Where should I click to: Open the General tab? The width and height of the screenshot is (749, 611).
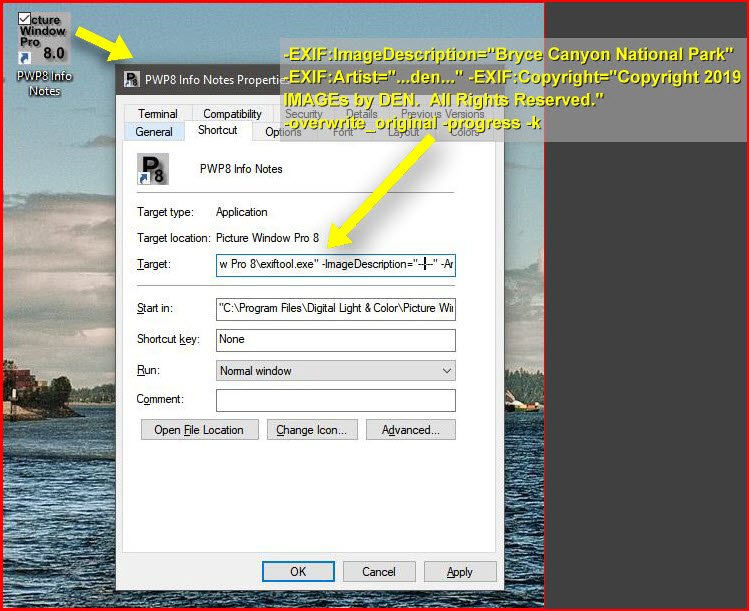pyautogui.click(x=154, y=132)
